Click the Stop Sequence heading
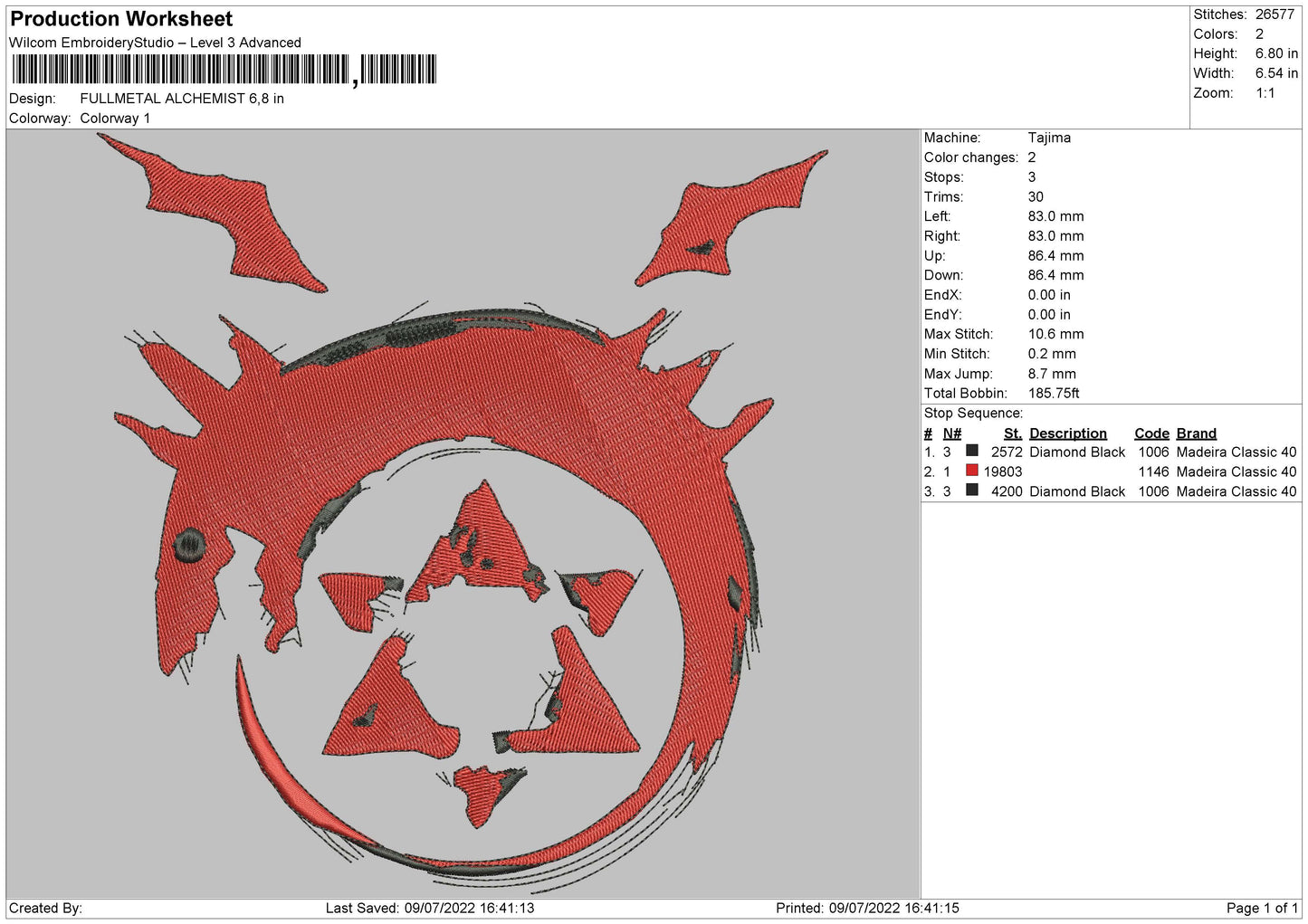 (x=973, y=414)
